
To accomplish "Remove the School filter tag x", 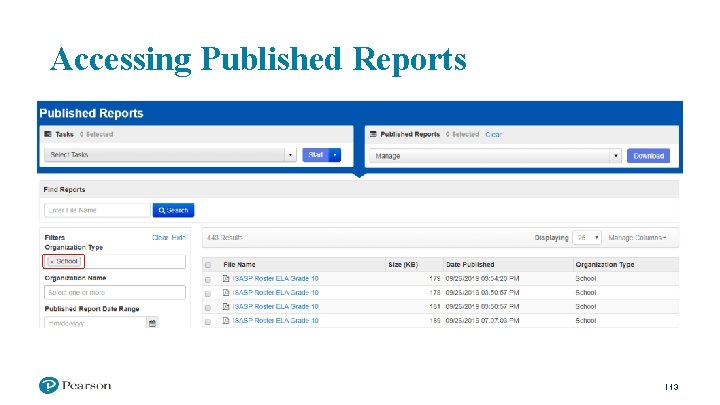I will pos(51,262).
